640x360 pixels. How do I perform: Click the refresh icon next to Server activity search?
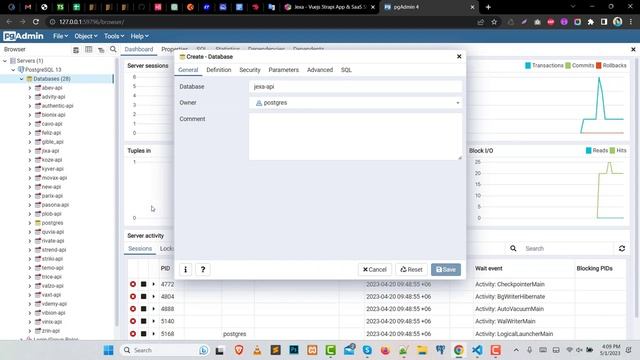622,248
